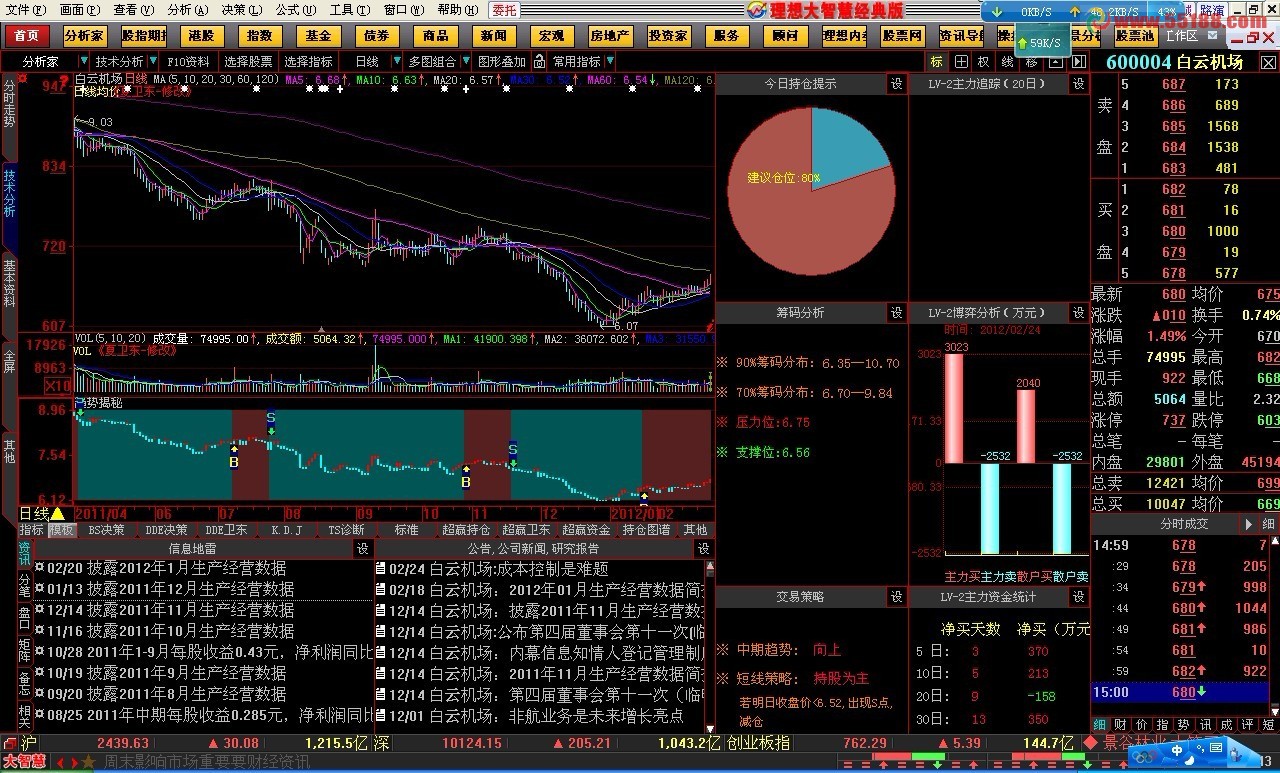Click the 港股 button
The image size is (1280, 773).
click(201, 36)
